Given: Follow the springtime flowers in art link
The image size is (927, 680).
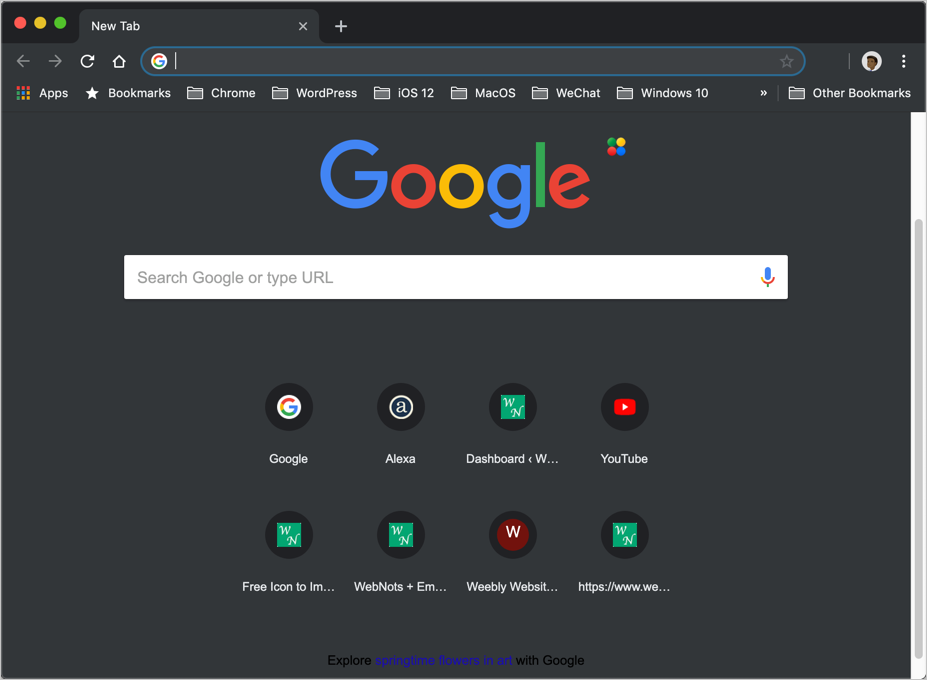Looking at the screenshot, I should (443, 660).
